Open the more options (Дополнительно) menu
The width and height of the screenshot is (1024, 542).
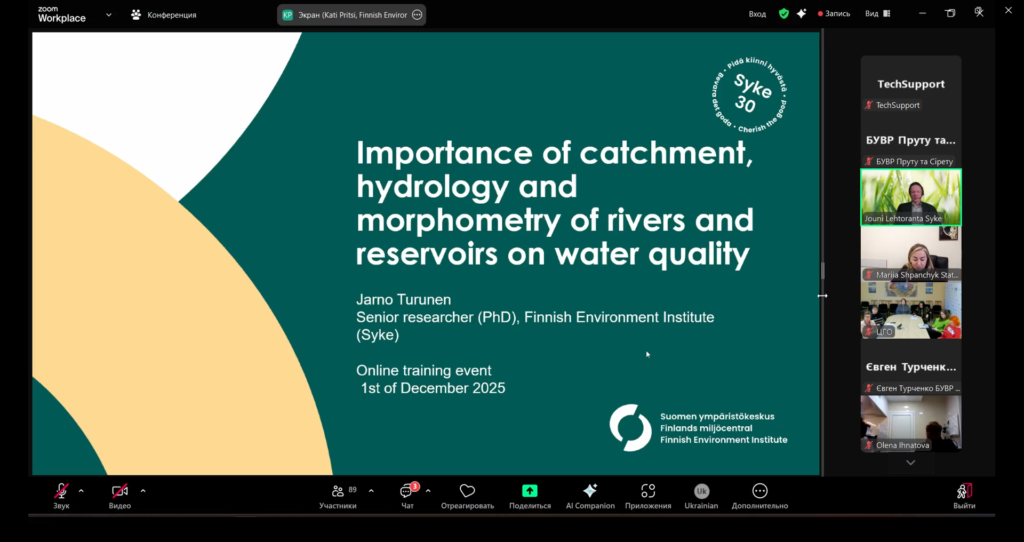point(760,491)
